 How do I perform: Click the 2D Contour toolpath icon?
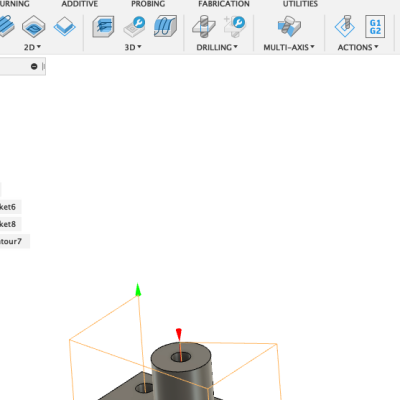coord(64,26)
